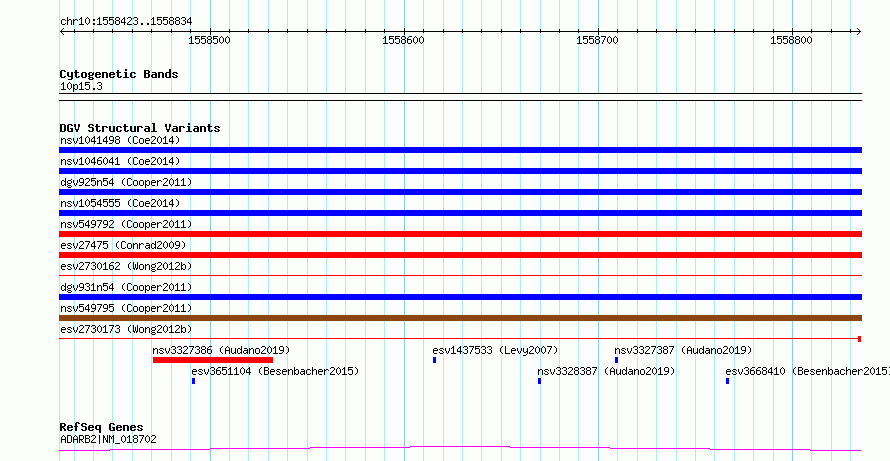Click the 1558500 ruler position
The height and width of the screenshot is (461, 890).
click(x=209, y=40)
